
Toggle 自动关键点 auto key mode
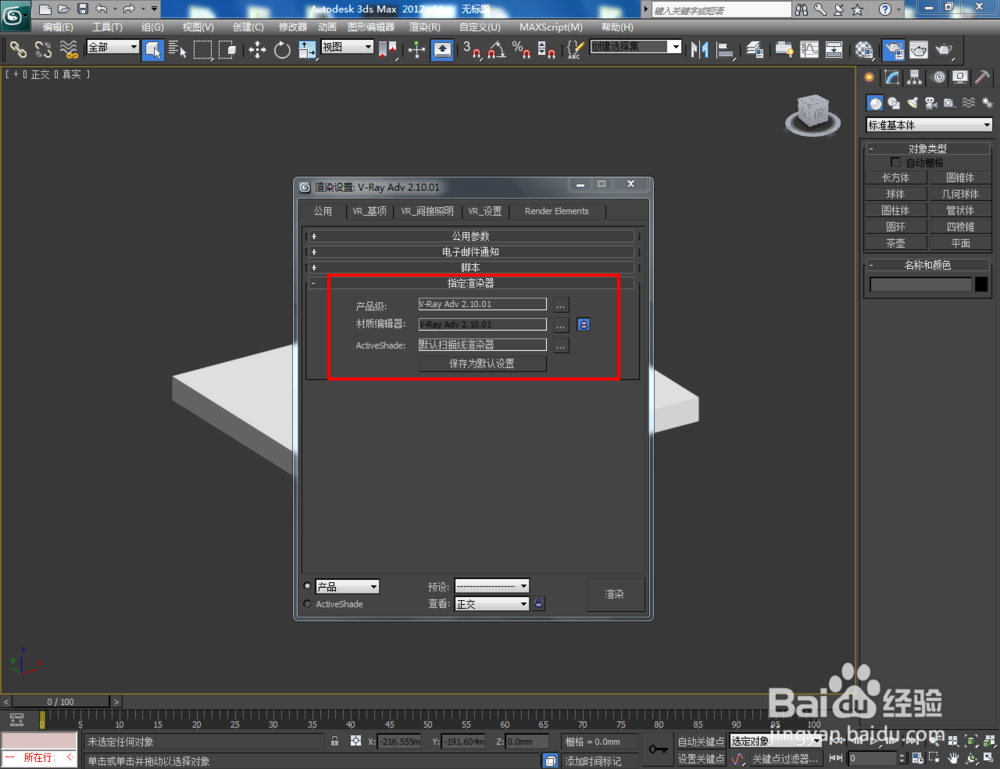pyautogui.click(x=700, y=741)
